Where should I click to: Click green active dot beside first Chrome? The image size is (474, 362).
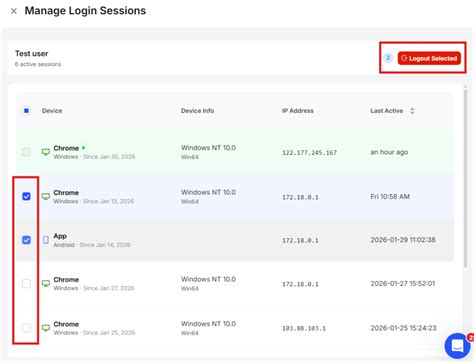pyautogui.click(x=84, y=148)
